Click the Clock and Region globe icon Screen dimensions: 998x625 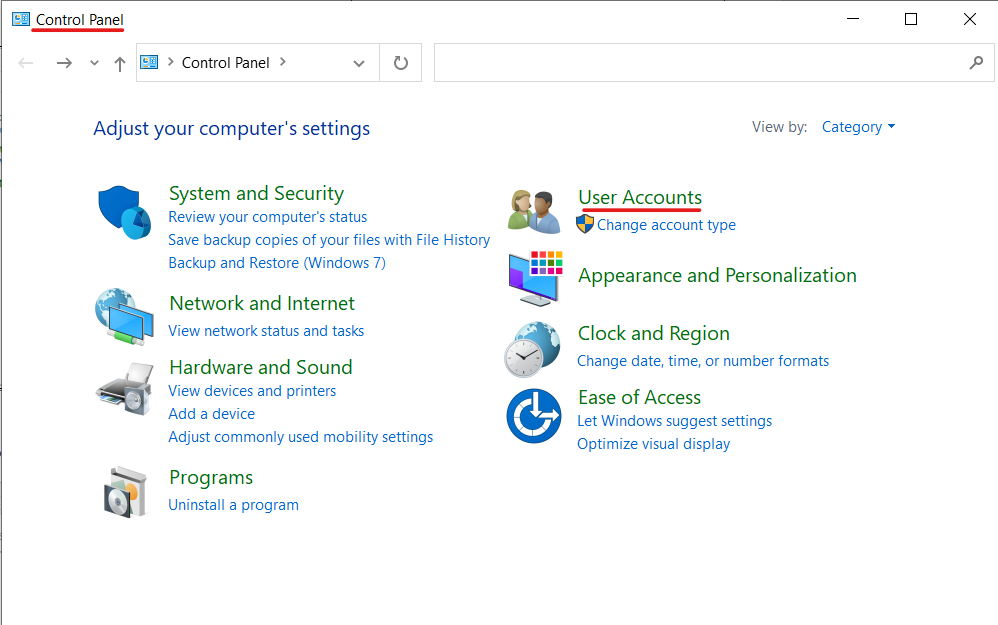[531, 349]
